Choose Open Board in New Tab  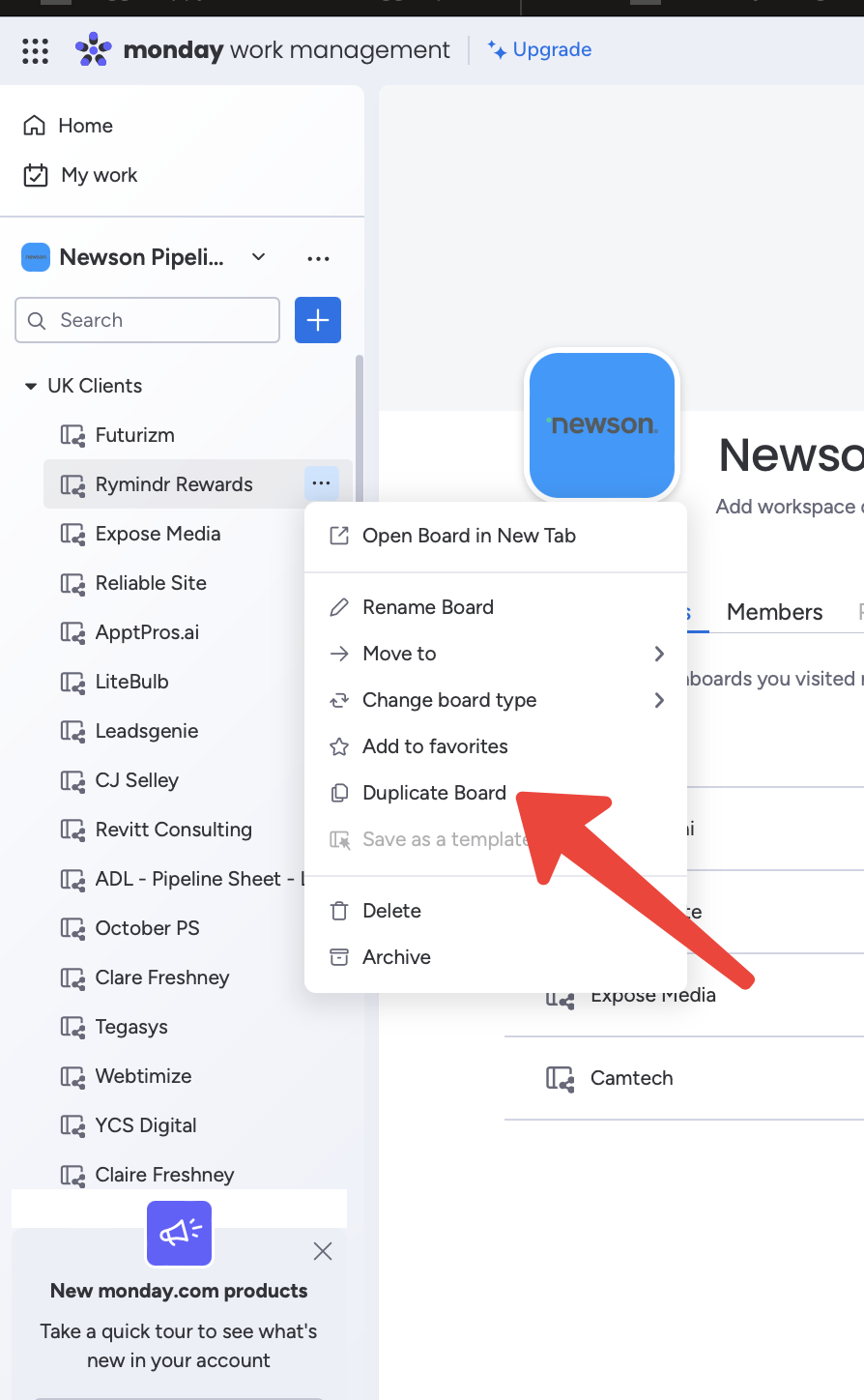click(496, 536)
